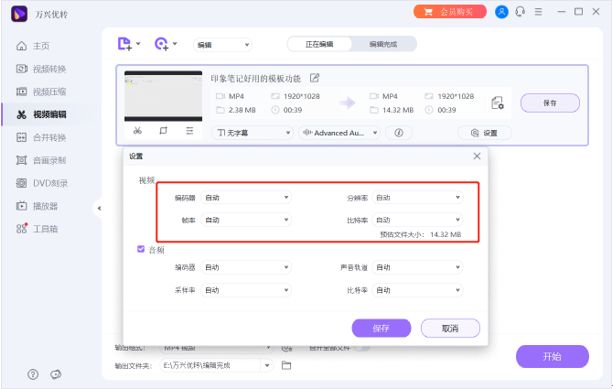
Task: Expand the audio 采样率 sample rate dropdown
Action: 246,290
